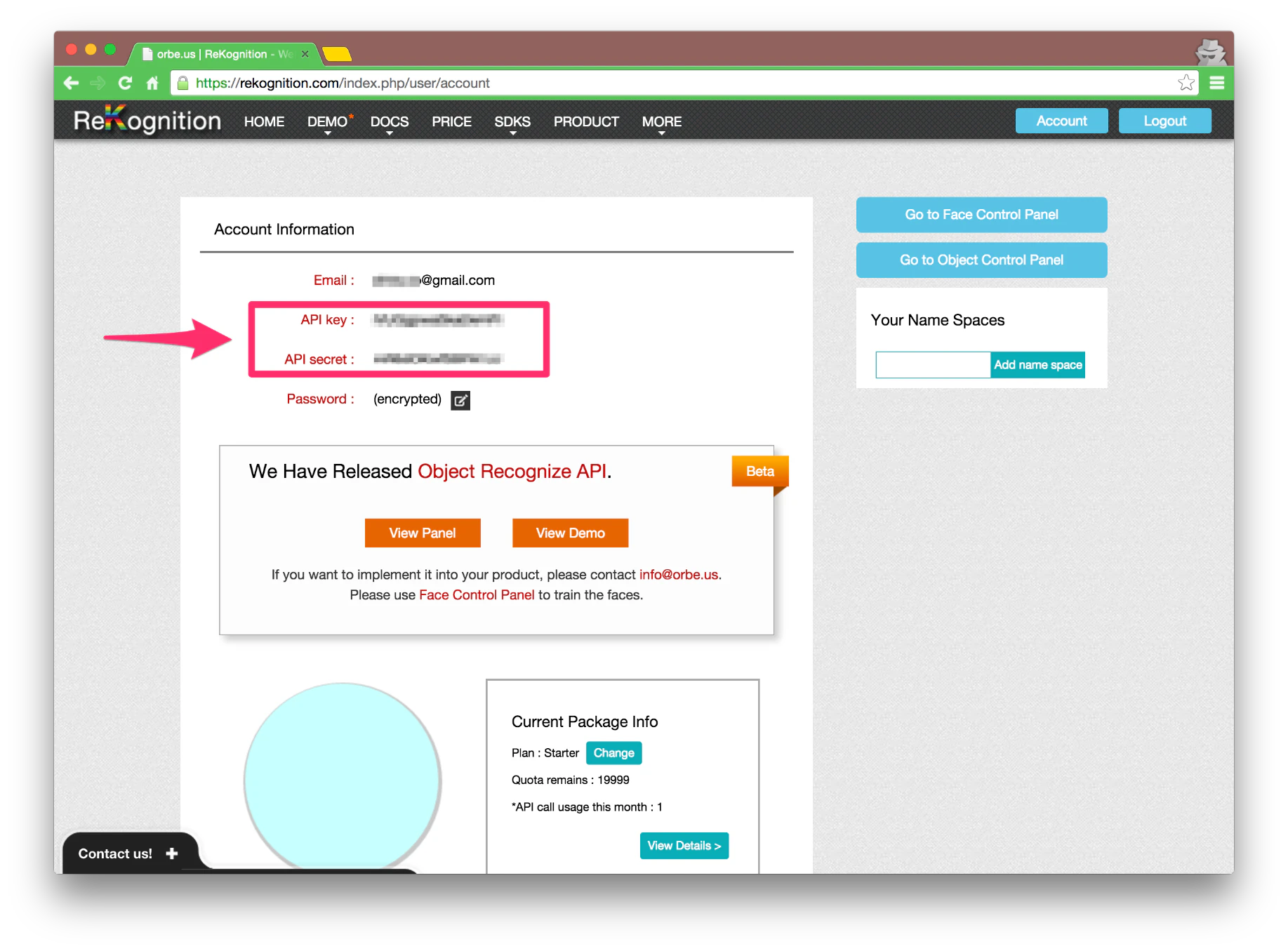Close the orbe.us ReKognition tab
The width and height of the screenshot is (1288, 951).
[x=305, y=54]
